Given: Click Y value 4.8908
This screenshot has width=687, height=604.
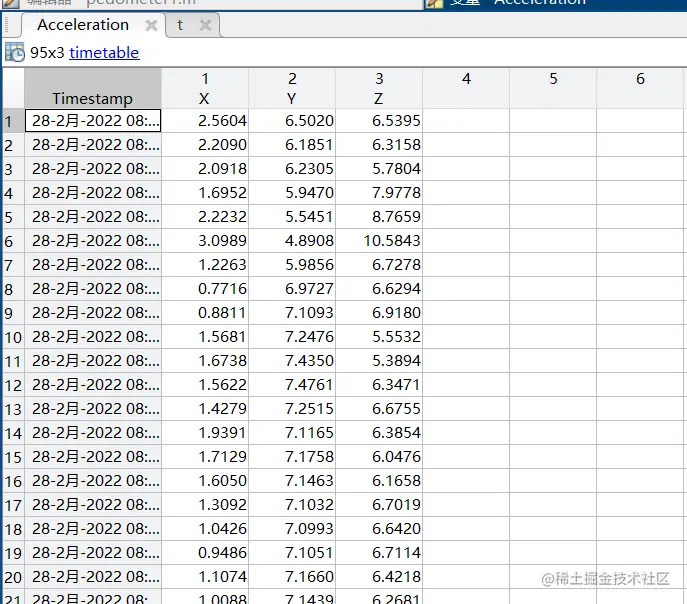Looking at the screenshot, I should [x=309, y=240].
